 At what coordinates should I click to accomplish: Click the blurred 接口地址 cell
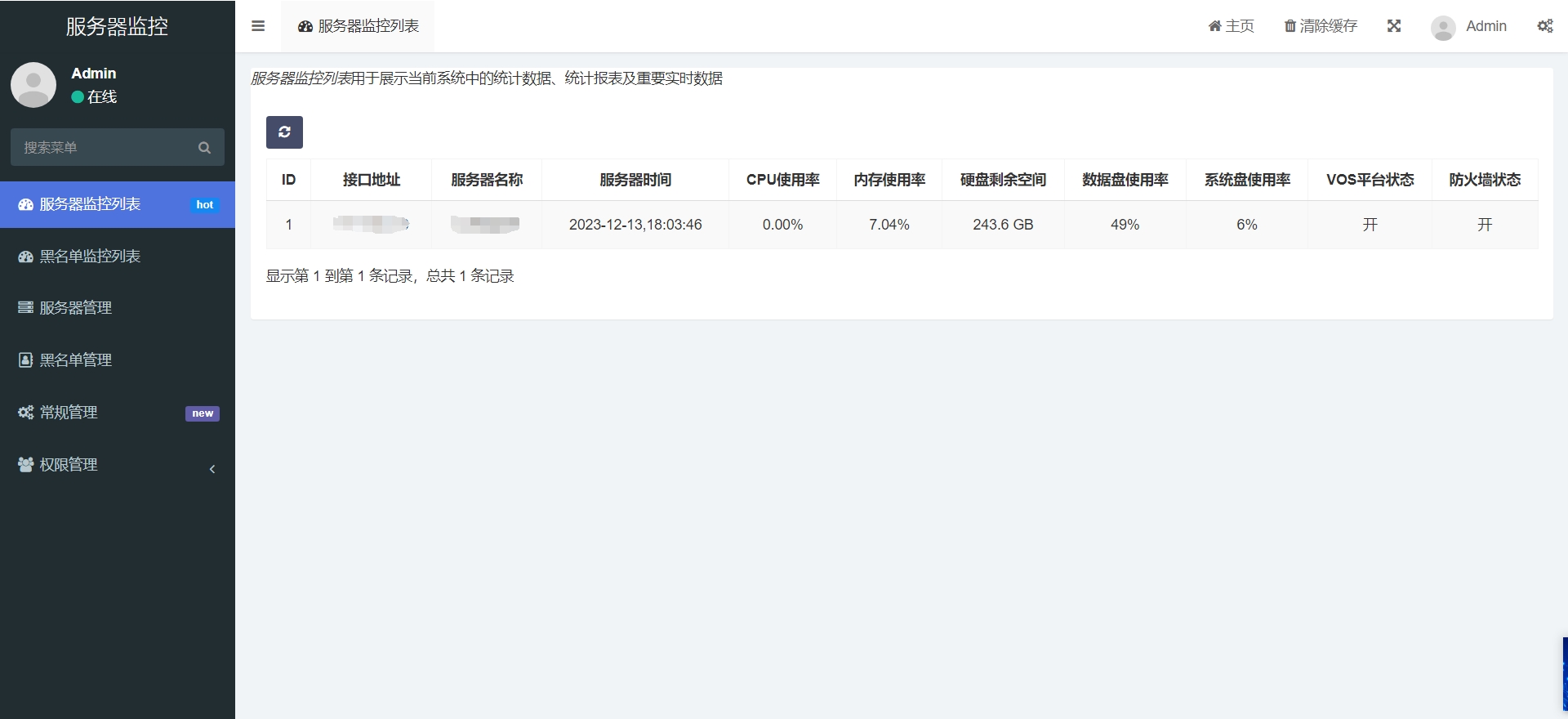(371, 224)
